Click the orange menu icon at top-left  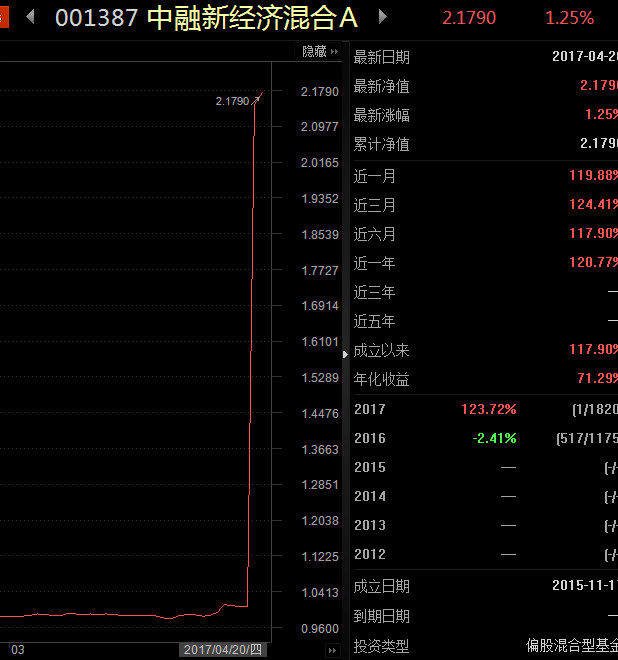click(x=4, y=18)
